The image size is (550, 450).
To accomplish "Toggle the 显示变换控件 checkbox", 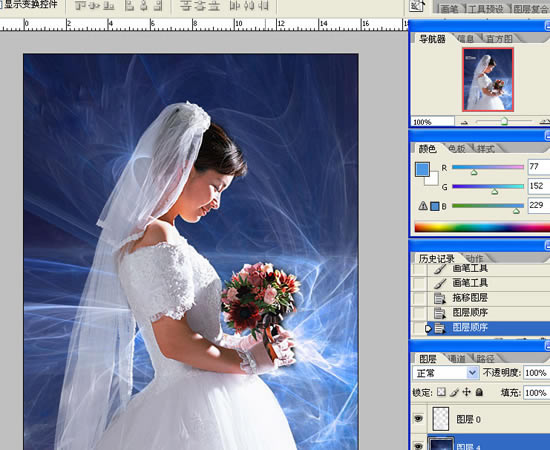I will pos(1,5).
